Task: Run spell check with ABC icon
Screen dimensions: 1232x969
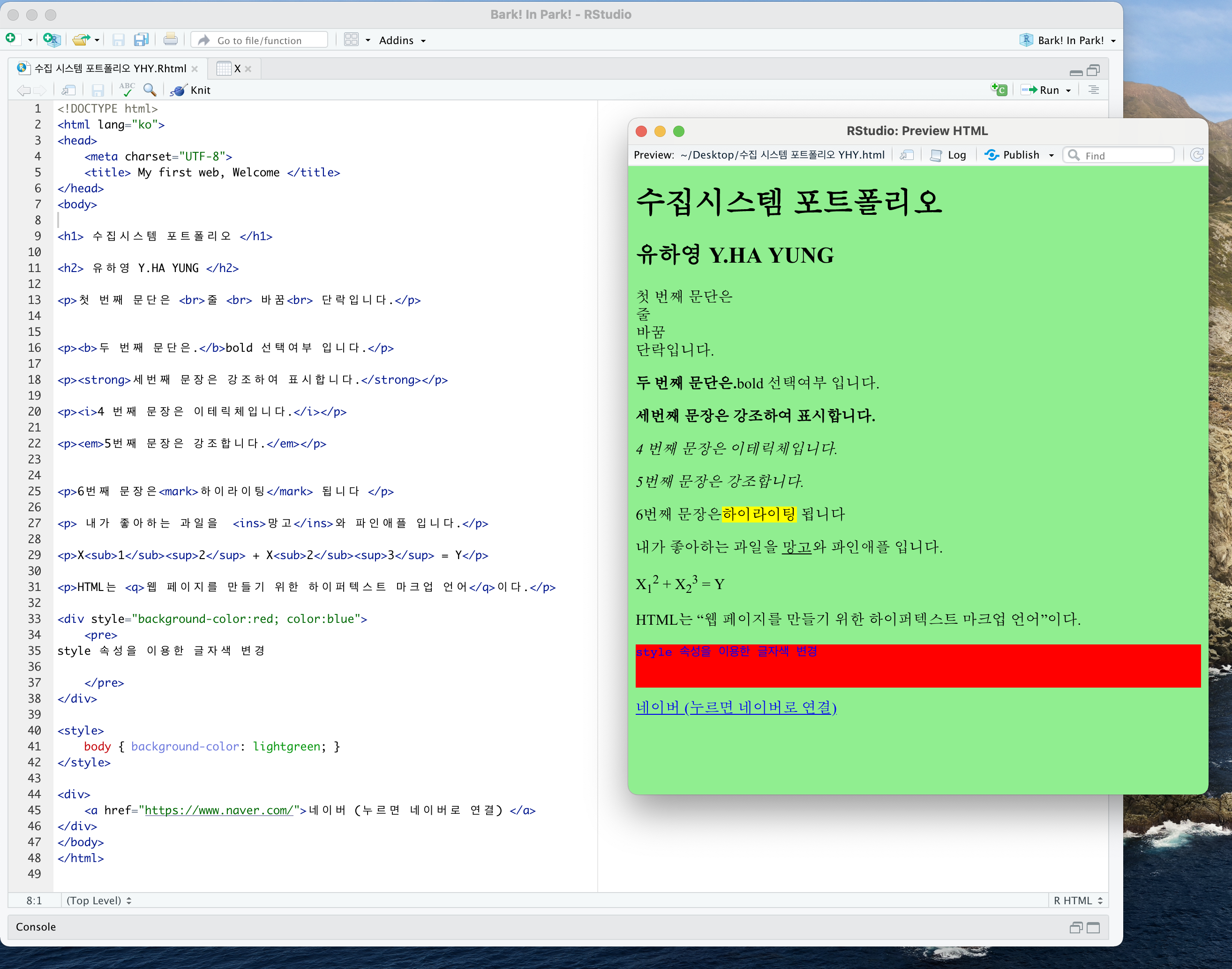Action: (x=127, y=90)
